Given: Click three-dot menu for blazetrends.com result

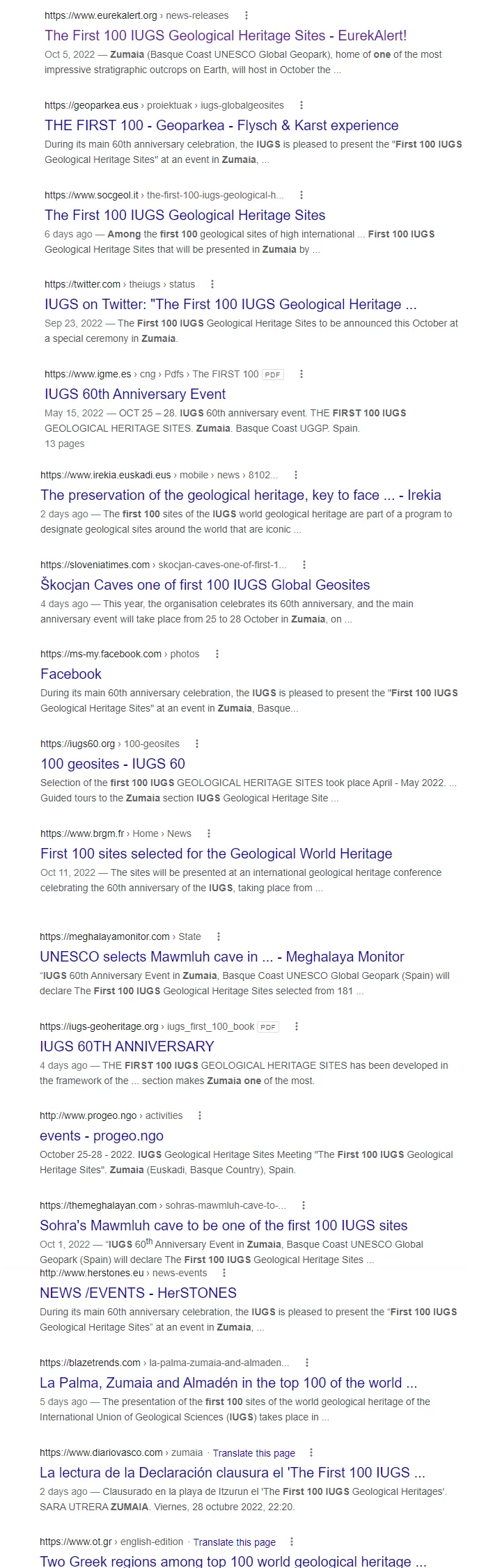Looking at the screenshot, I should pos(307,1363).
